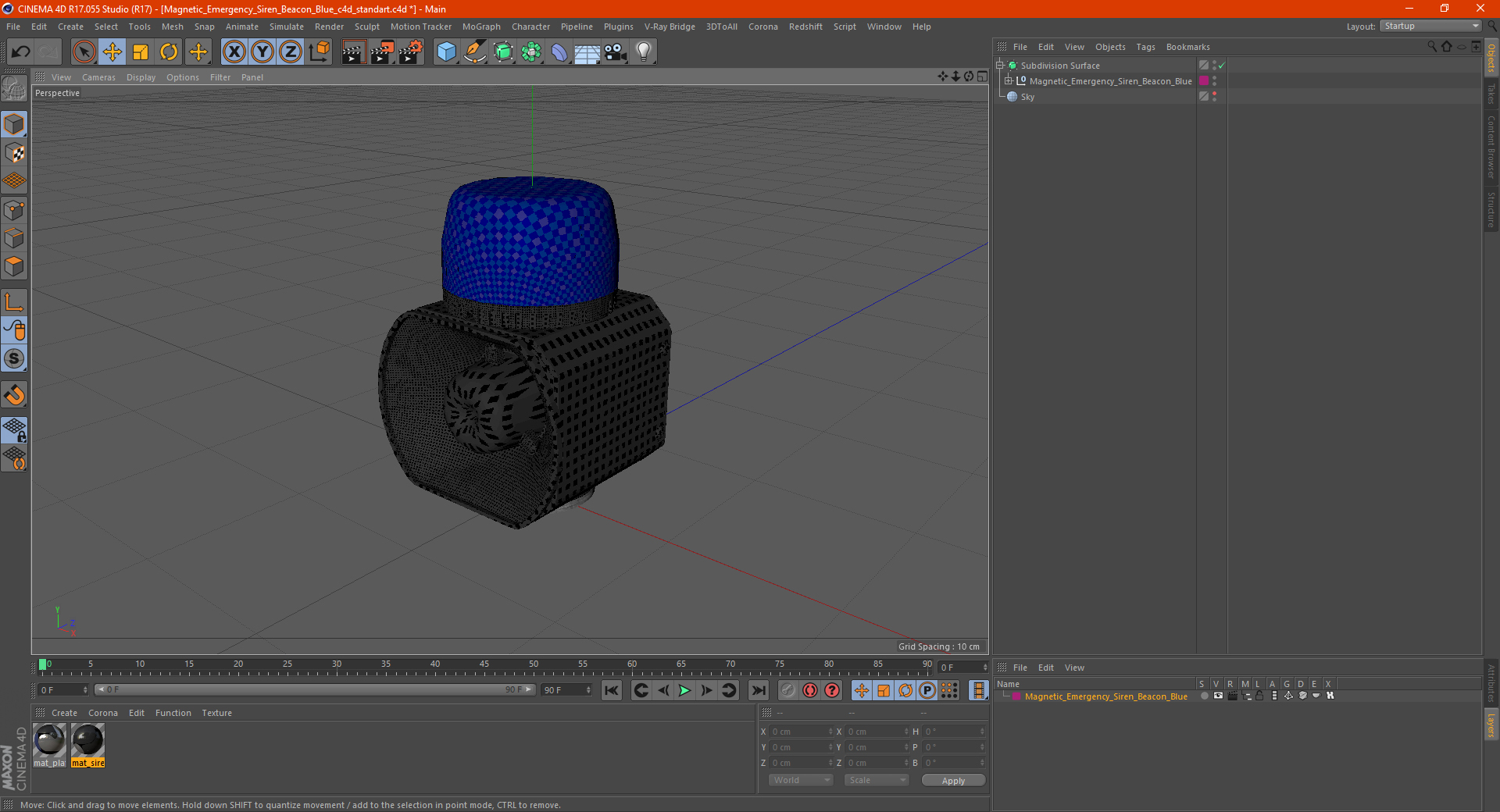
Task: Switch to Model mode
Action: pyautogui.click(x=14, y=124)
